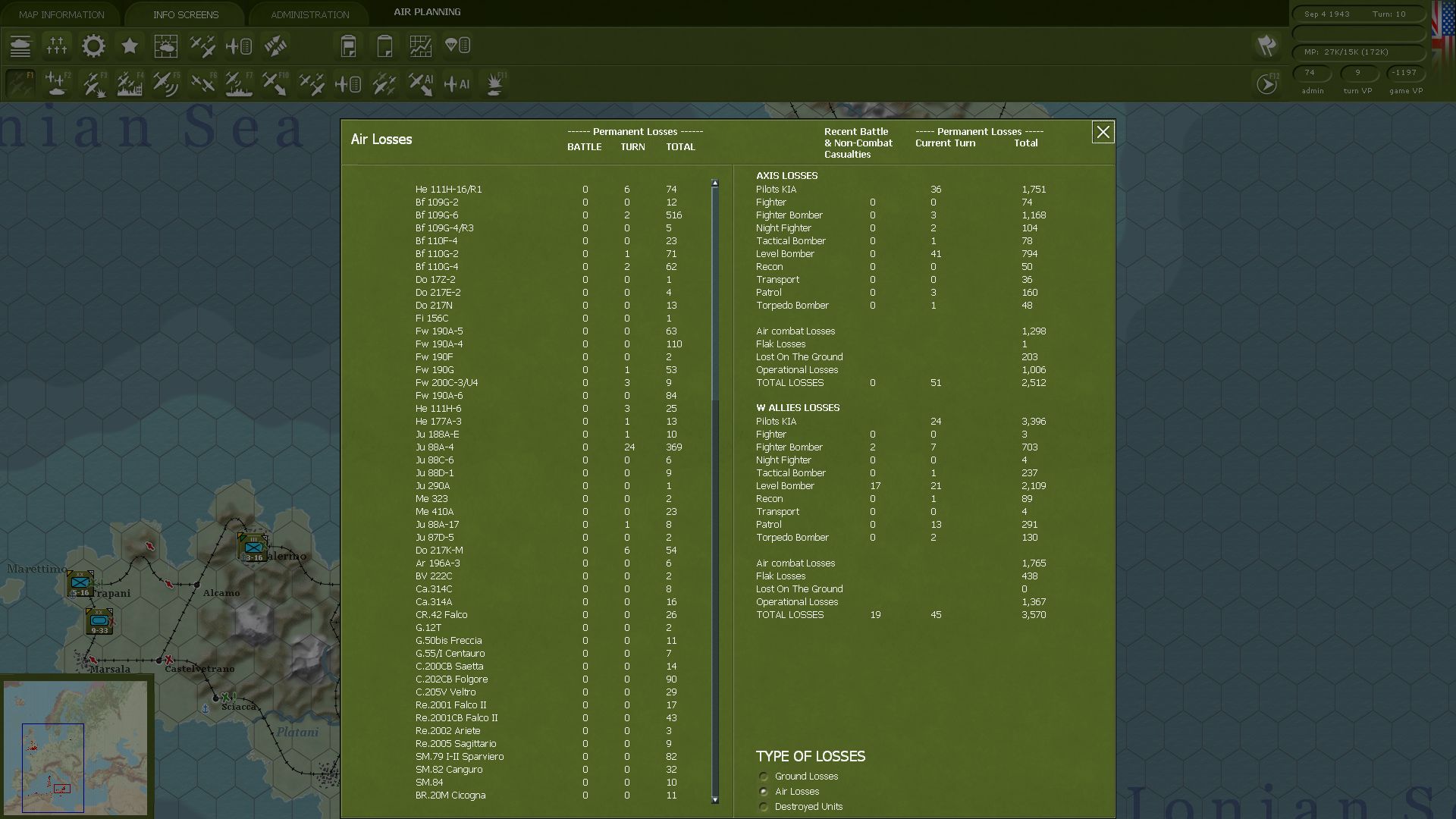
Task: Click the Bf 109G-6 row
Action: tap(550, 215)
